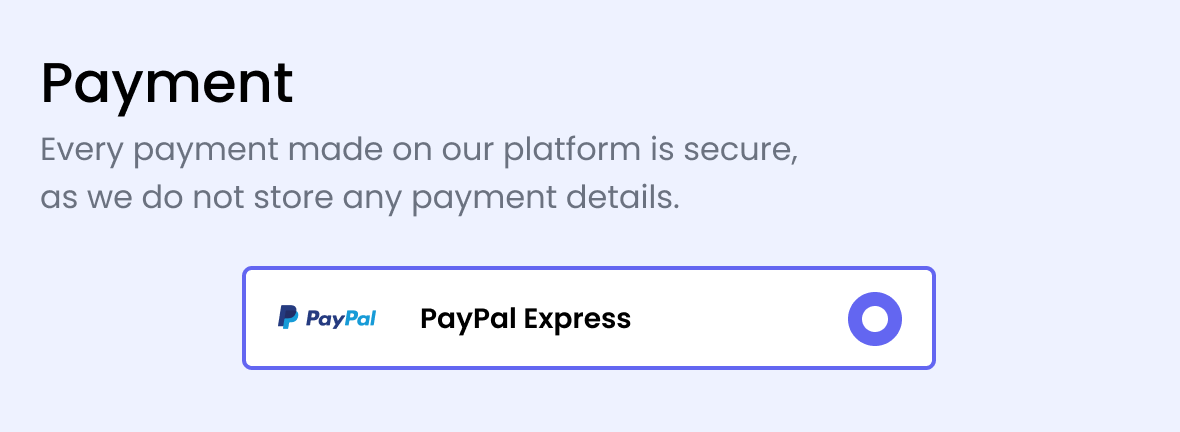The height and width of the screenshot is (432, 1180).
Task: Click the words 'payment details' in the subtitle
Action: (546, 198)
